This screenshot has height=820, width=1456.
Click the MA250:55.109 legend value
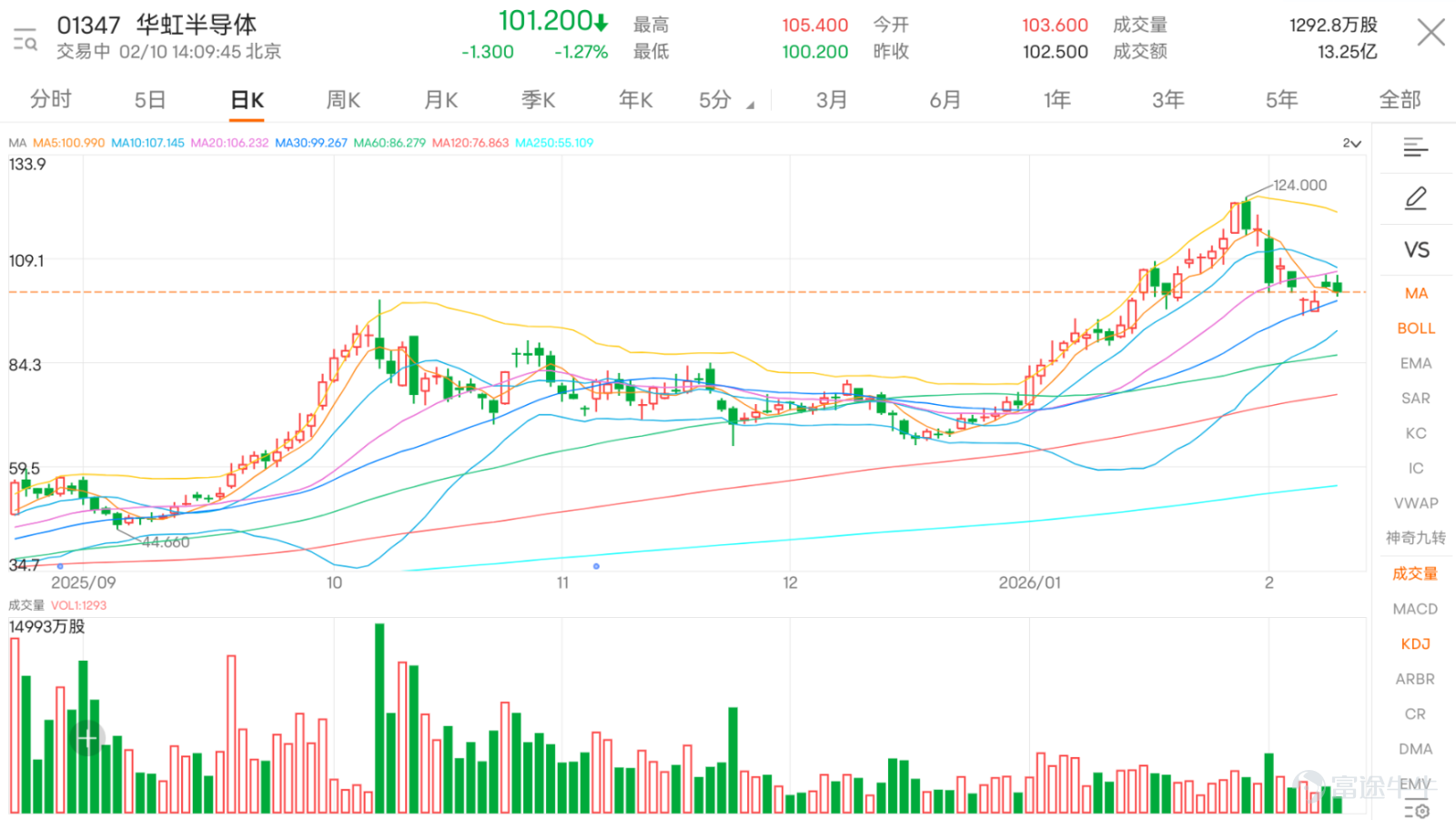pos(554,143)
